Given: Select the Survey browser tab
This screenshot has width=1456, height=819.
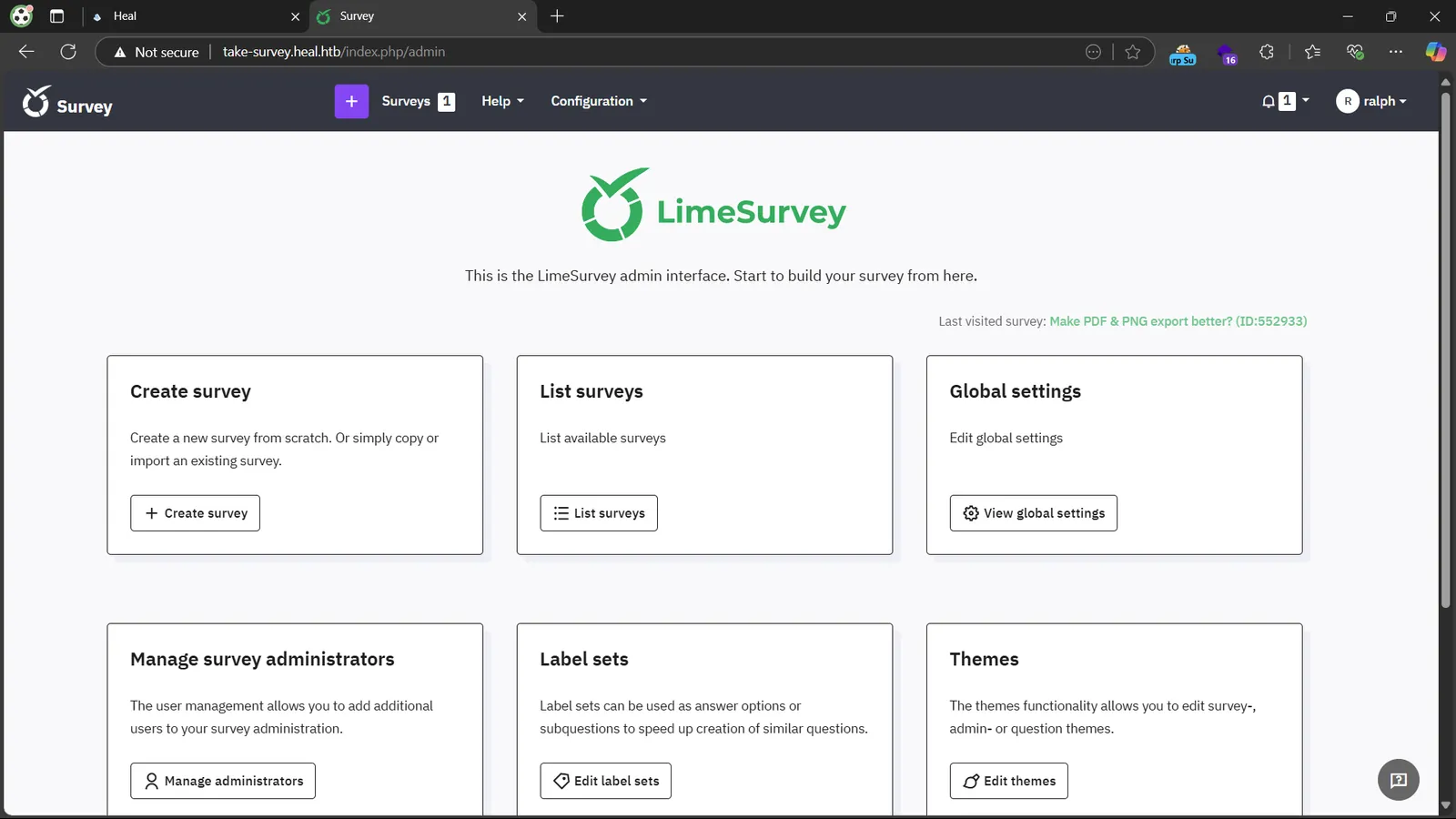Looking at the screenshot, I should click(423, 16).
